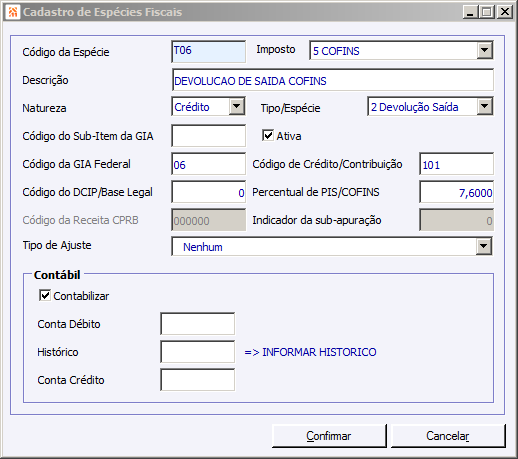Click the application icon in title bar
The height and width of the screenshot is (459, 518).
pos(13,12)
